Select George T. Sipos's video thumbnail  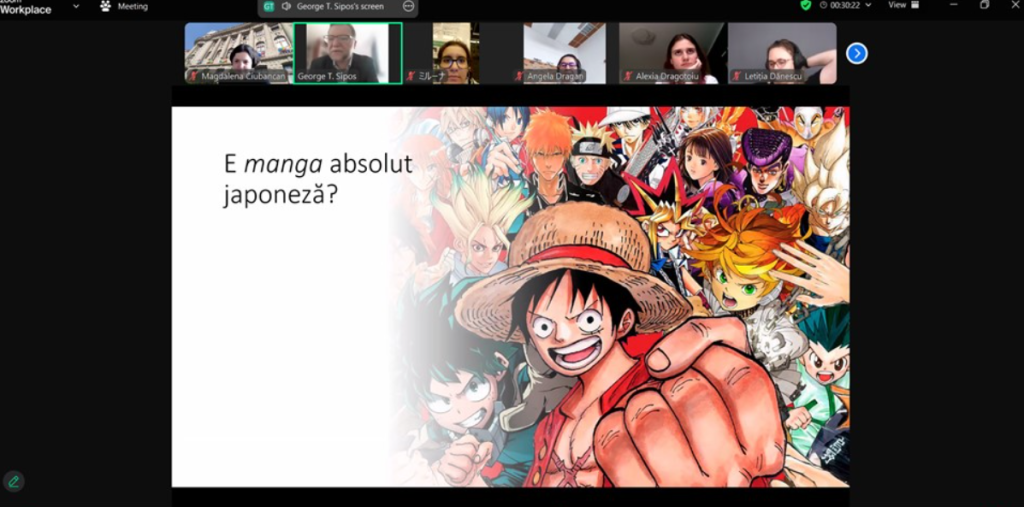(347, 53)
